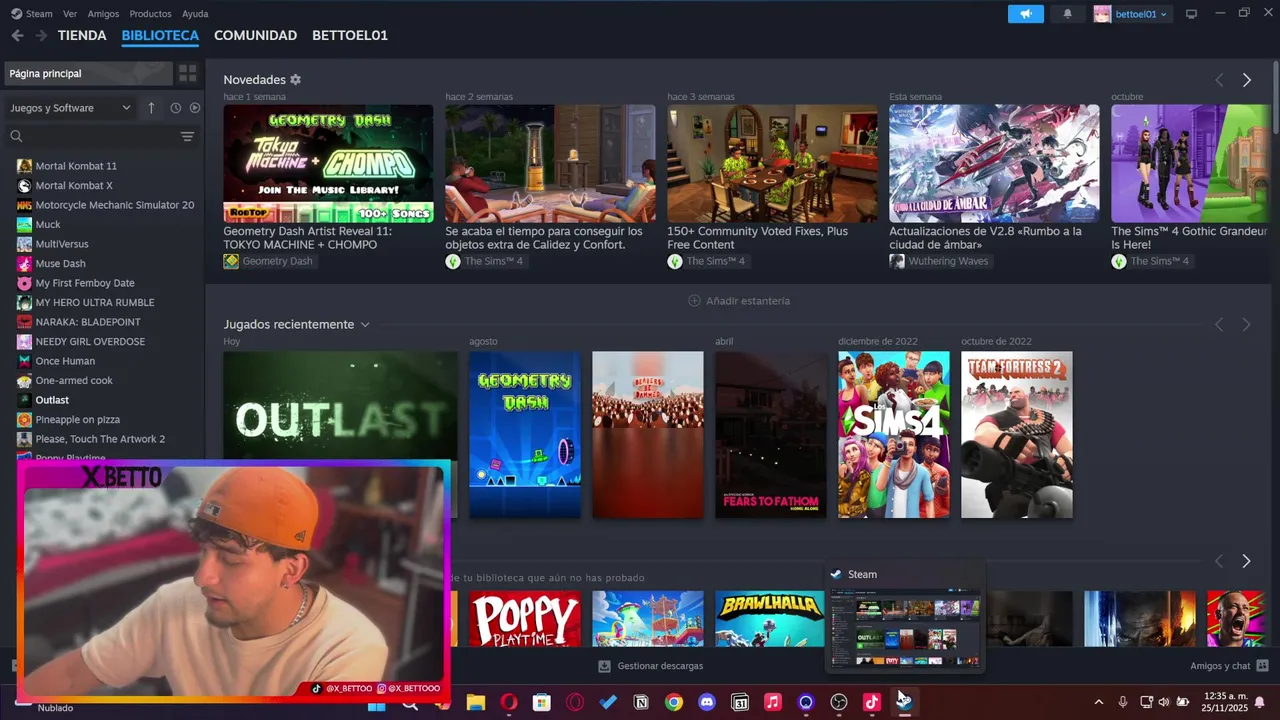This screenshot has width=1280, height=720.
Task: Open the bettoel01 account dropdown
Action: coord(1132,14)
